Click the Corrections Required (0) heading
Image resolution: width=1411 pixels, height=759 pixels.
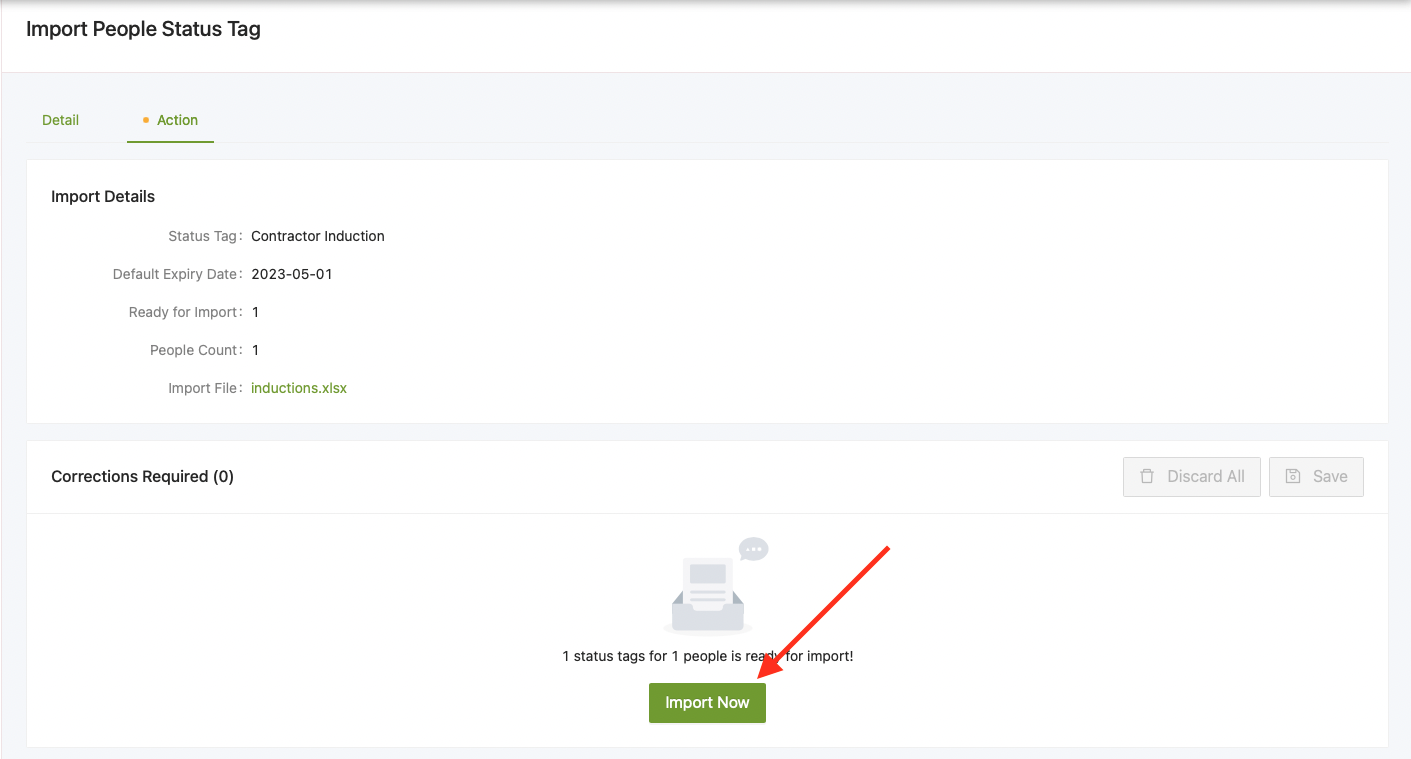[x=142, y=477]
